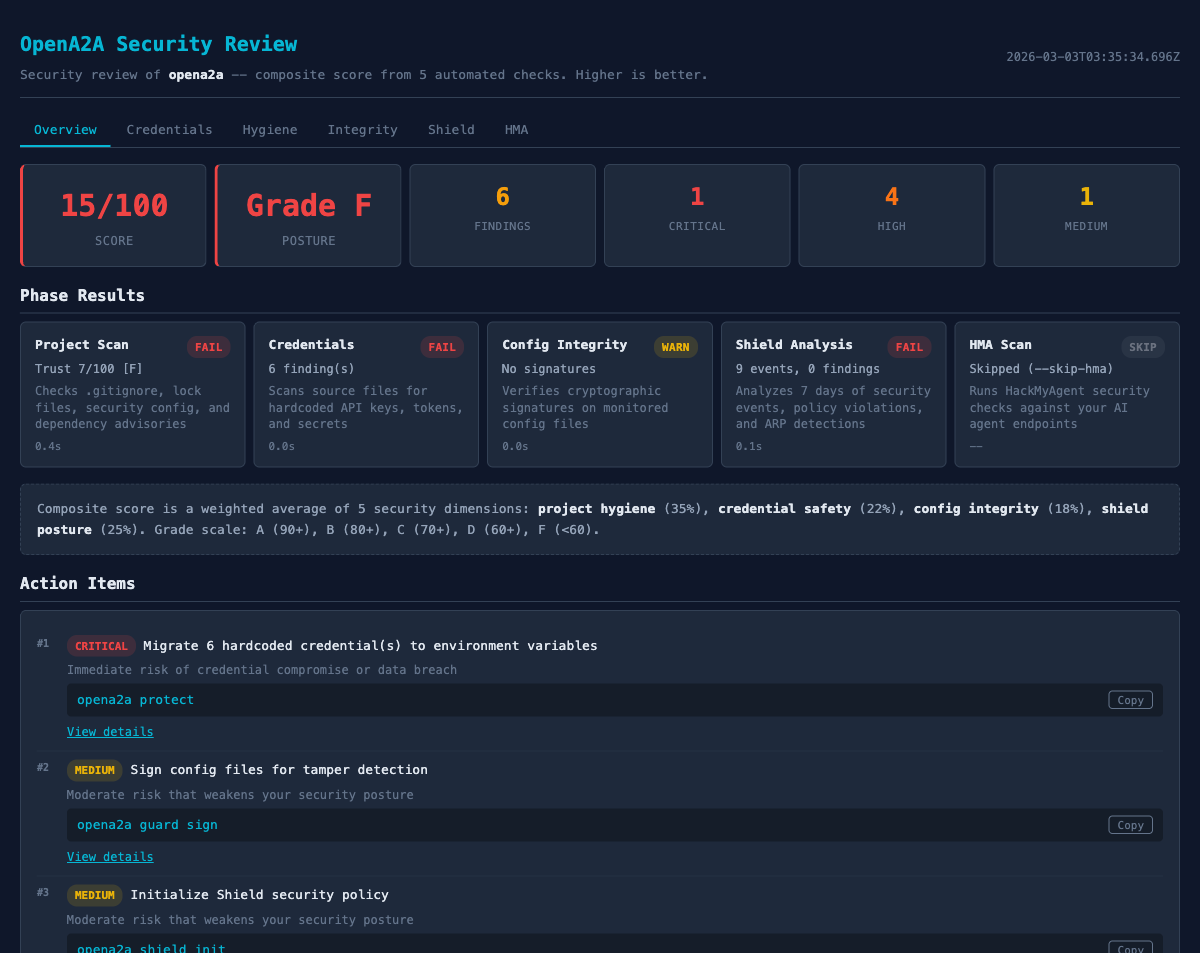Viewport: 1200px width, 953px height.
Task: Click the WARN badge on Config Integrity
Action: (x=675, y=347)
